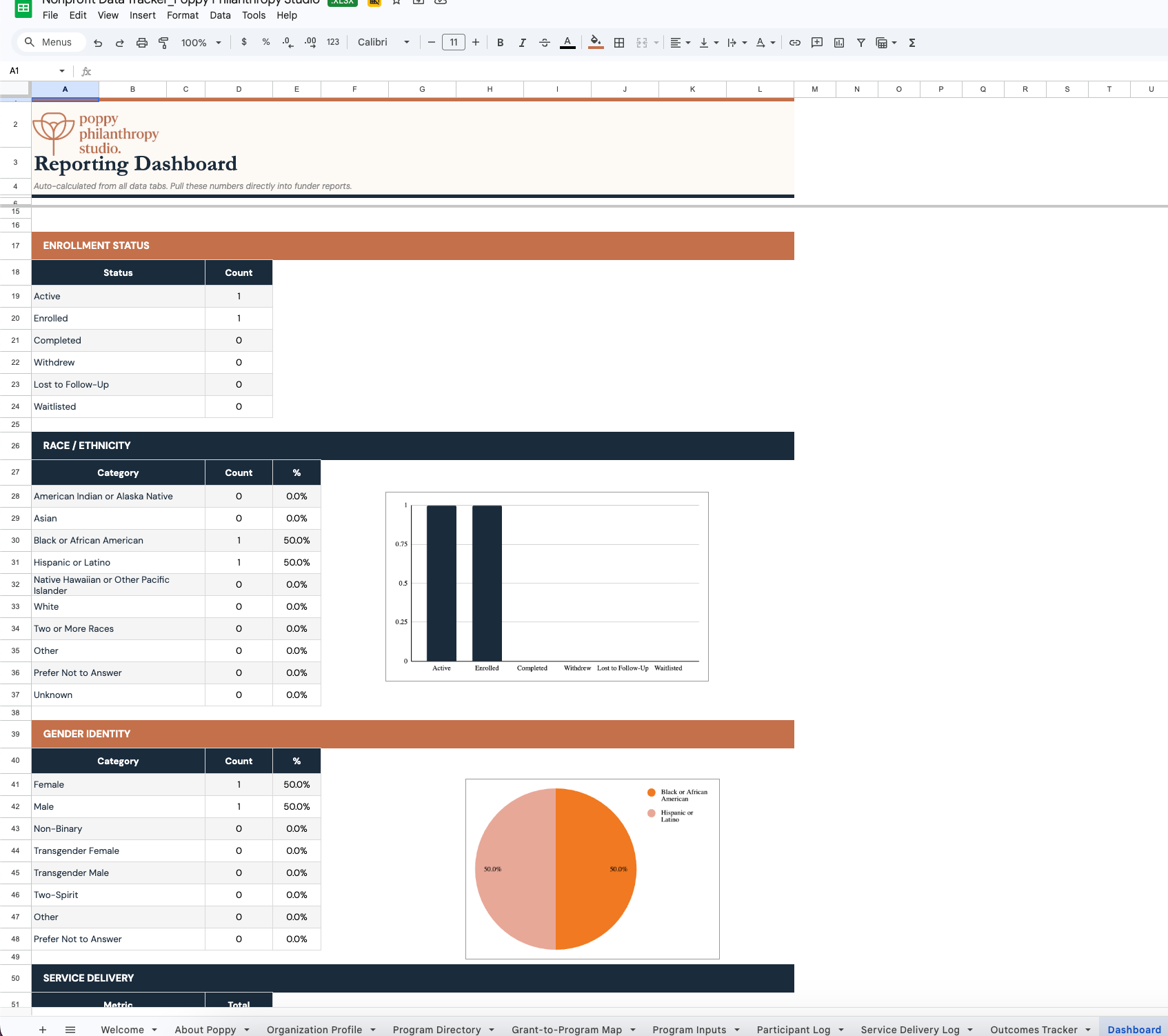Switch to the About Poppy sheet tab
Viewport: 1168px width, 1036px height.
[x=205, y=1029]
